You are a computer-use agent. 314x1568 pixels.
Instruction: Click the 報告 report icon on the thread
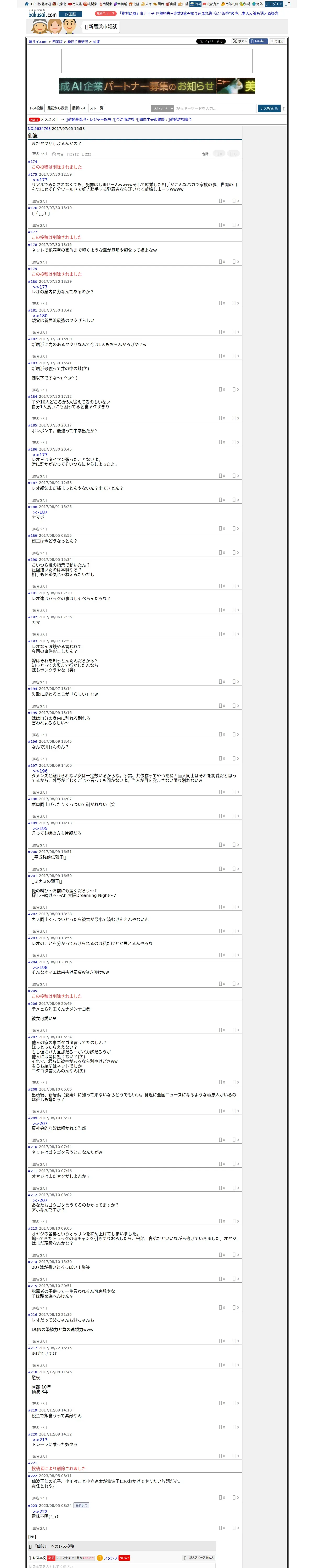point(58,155)
